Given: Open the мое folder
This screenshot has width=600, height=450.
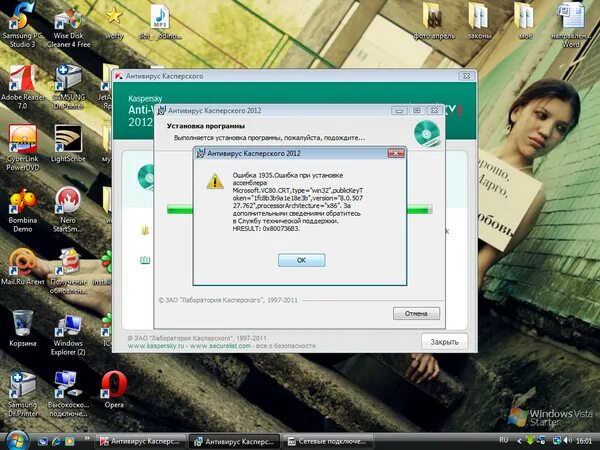Looking at the screenshot, I should click(x=525, y=22).
